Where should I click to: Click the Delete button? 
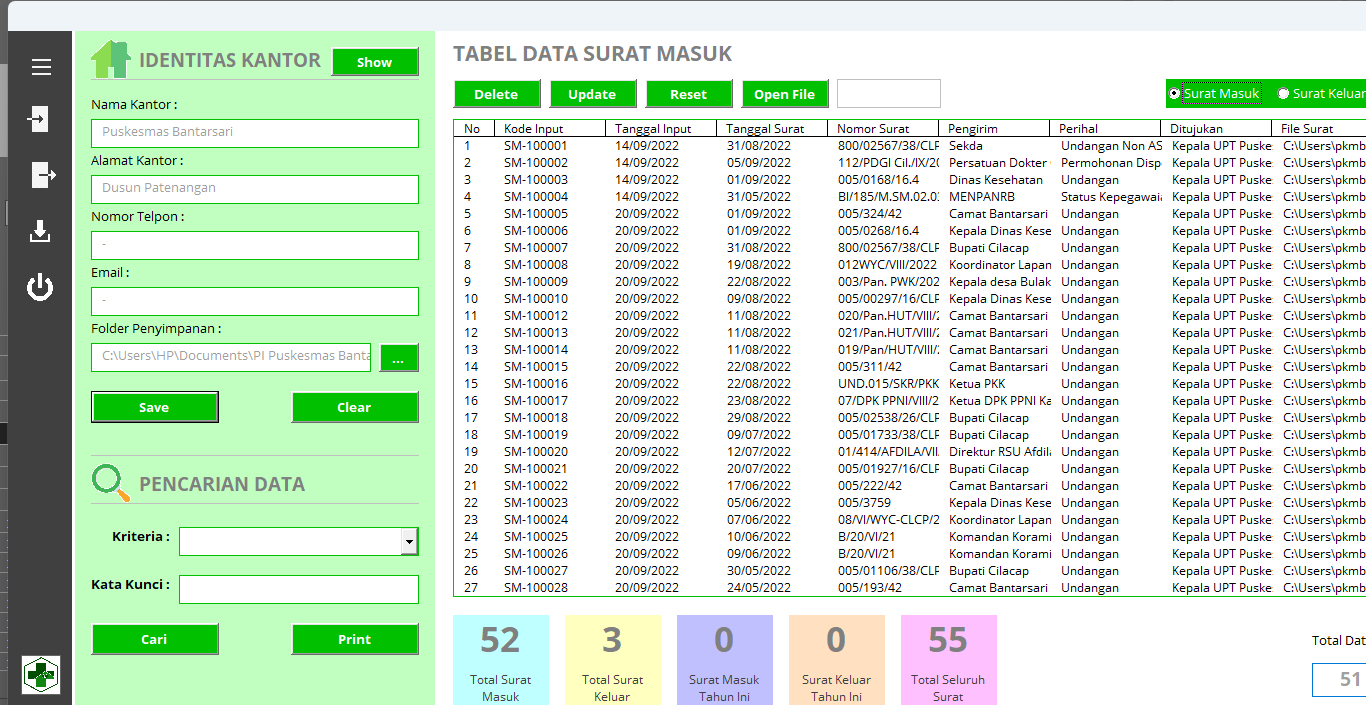pos(496,94)
